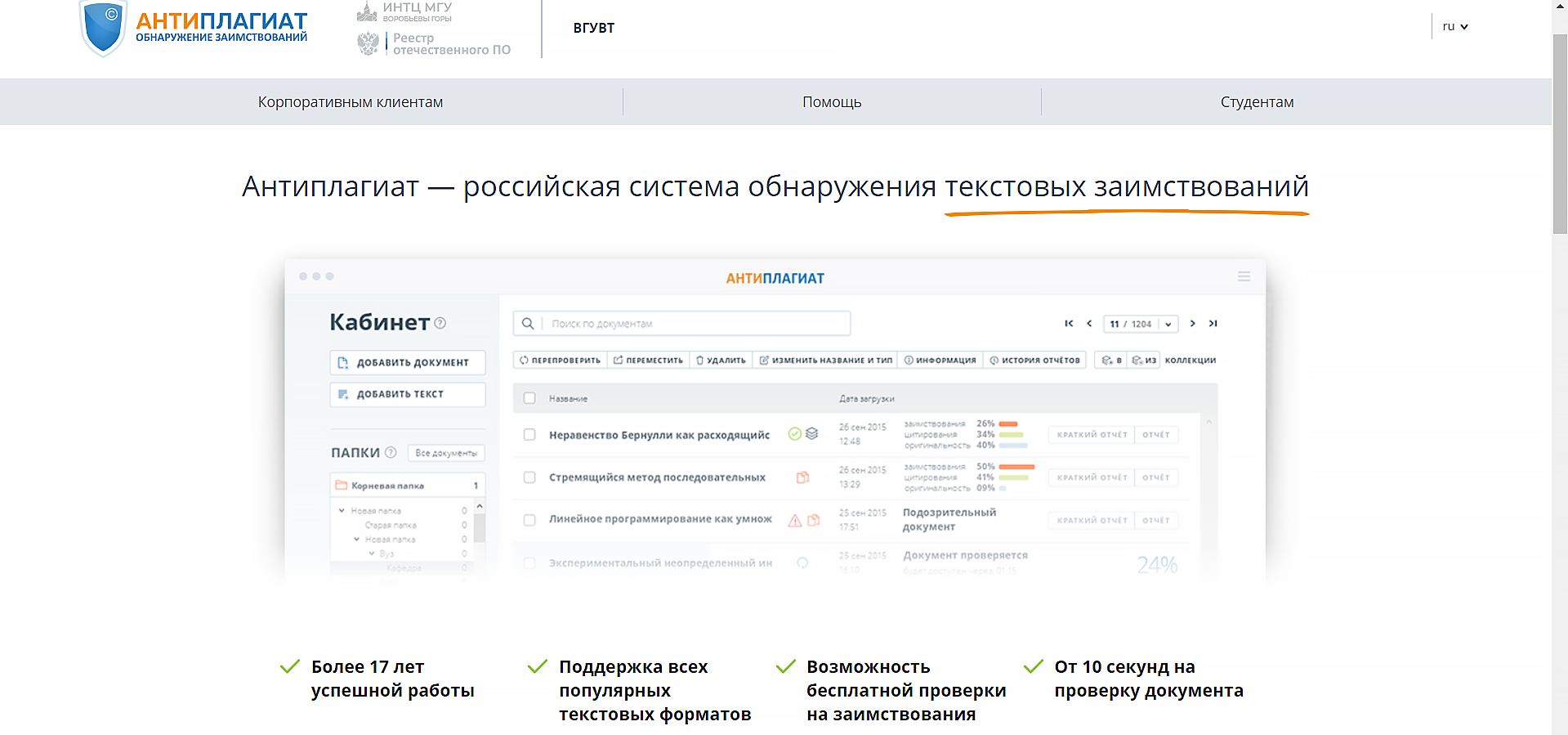This screenshot has width=1568, height=735.
Task: Select Корневая папка in folder tree
Action: point(408,486)
